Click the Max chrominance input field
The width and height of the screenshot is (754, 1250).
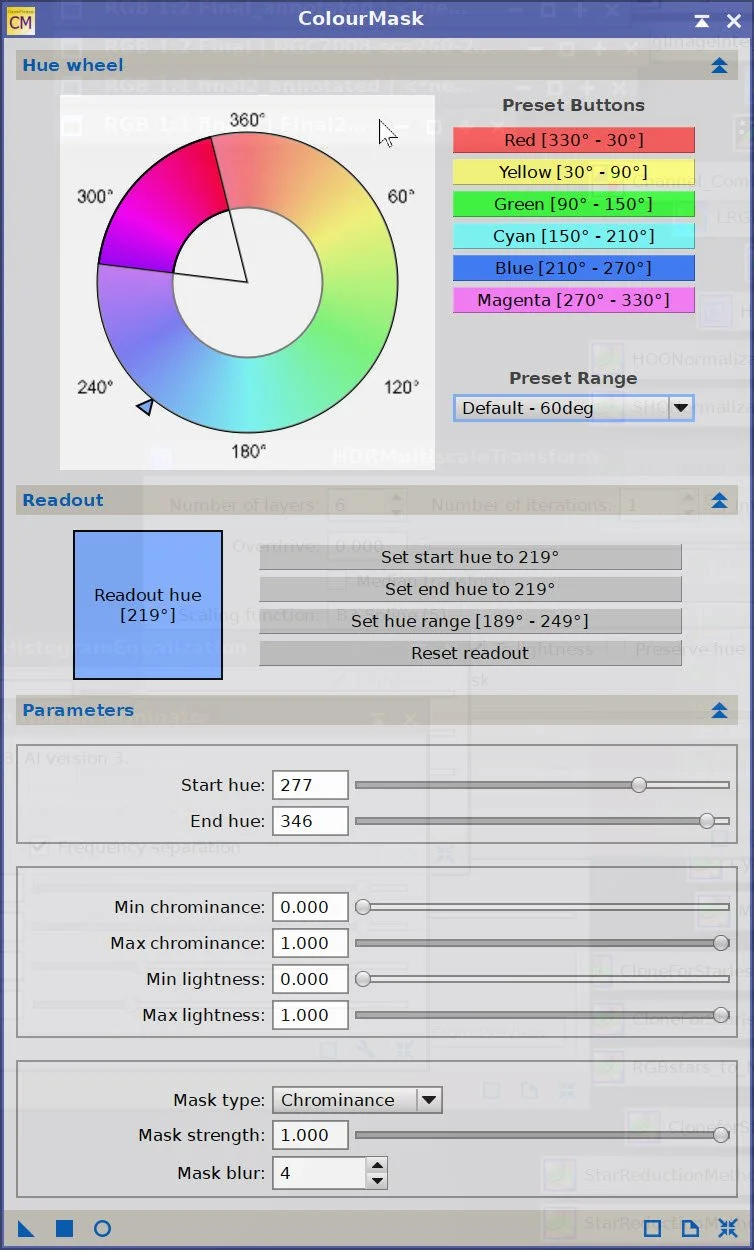(x=310, y=943)
